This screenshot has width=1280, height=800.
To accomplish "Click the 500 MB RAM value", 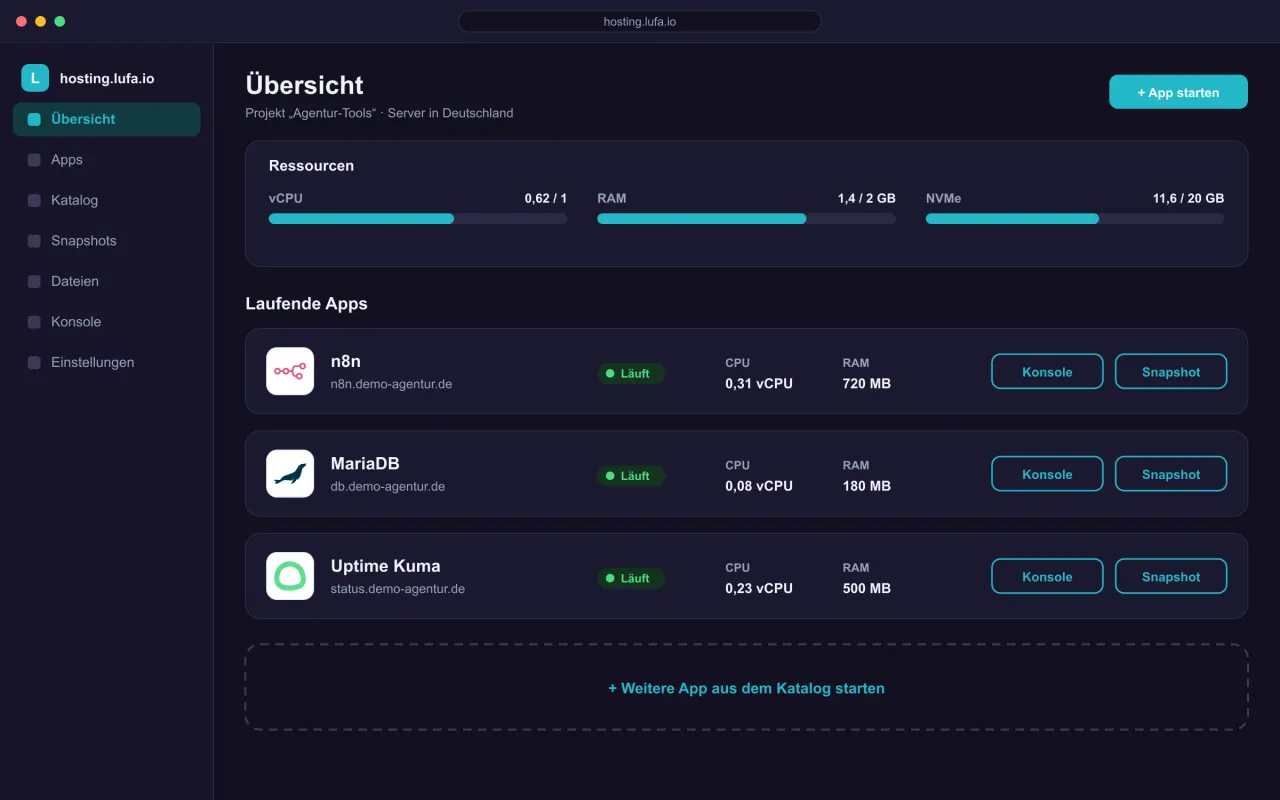I will tap(867, 589).
